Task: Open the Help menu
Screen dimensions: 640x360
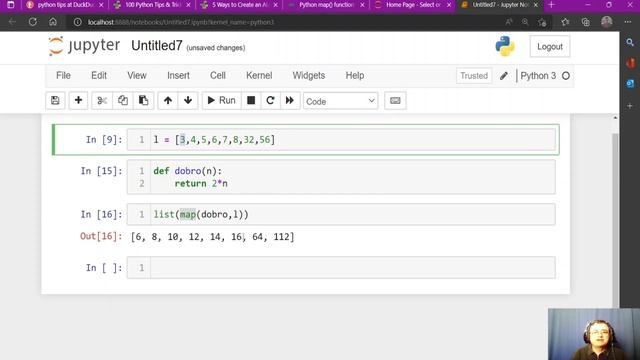Action: 355,76
